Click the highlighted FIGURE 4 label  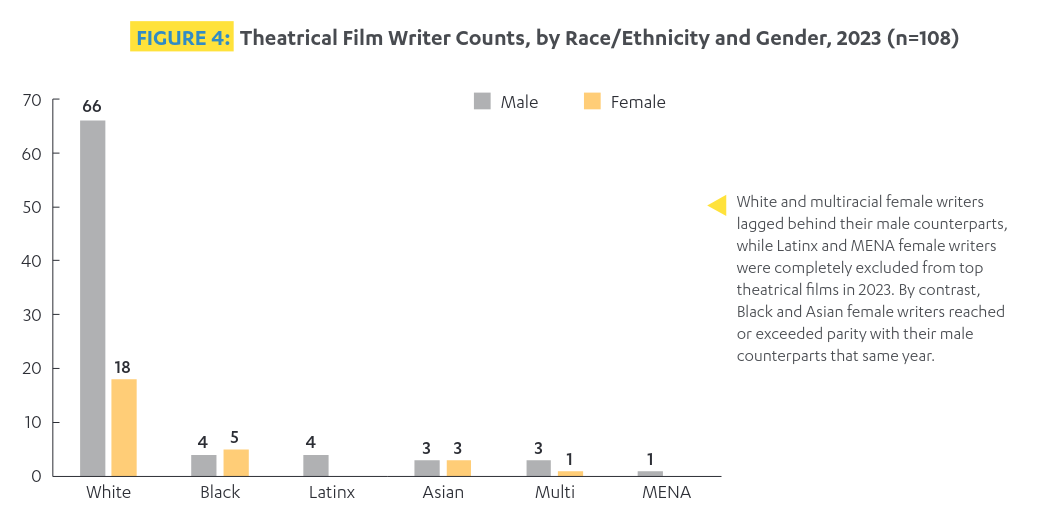(x=182, y=38)
